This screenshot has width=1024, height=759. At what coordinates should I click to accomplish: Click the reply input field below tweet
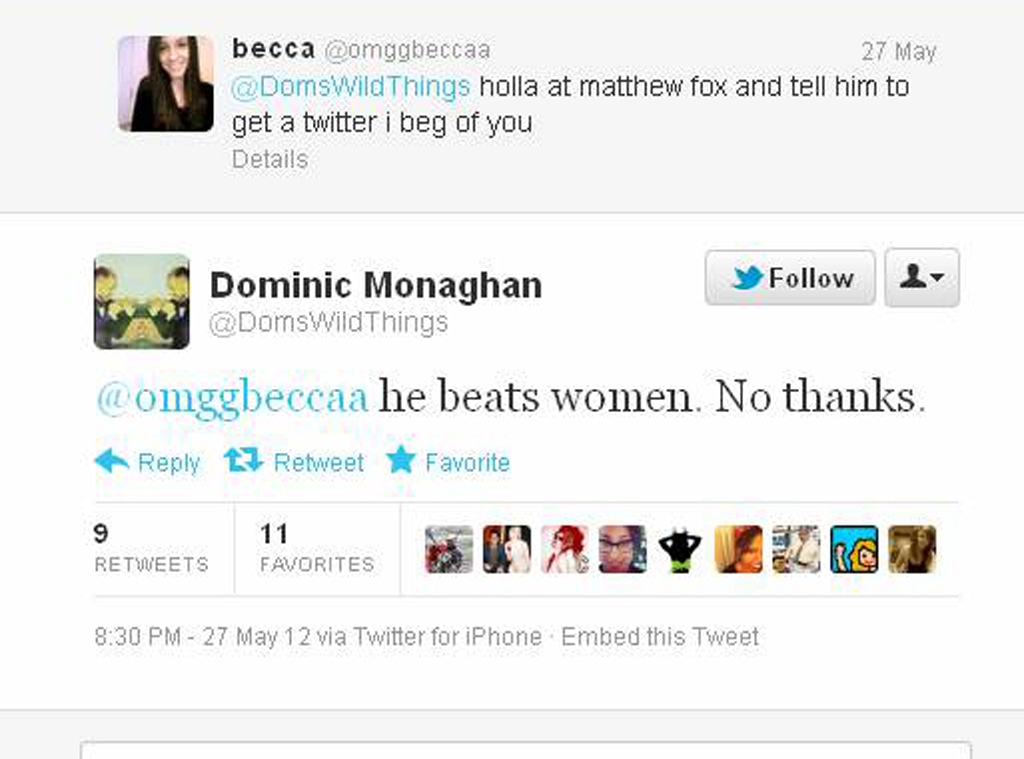[x=525, y=750]
